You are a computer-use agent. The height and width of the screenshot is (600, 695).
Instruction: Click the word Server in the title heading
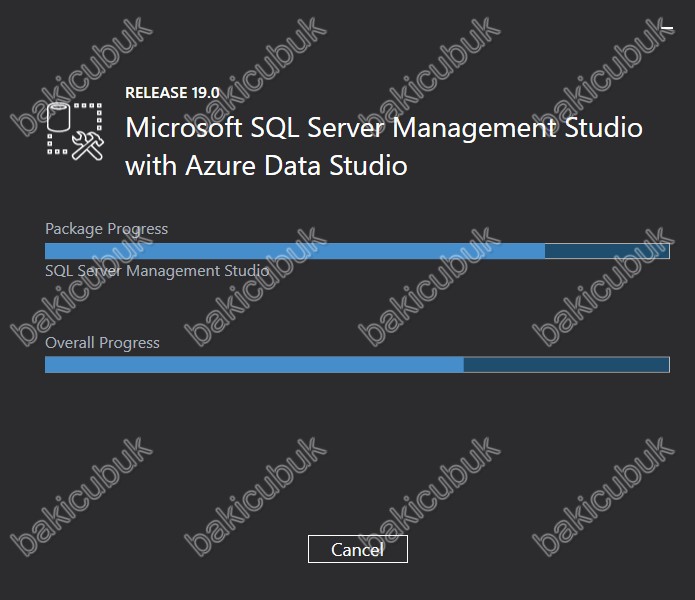[x=346, y=128]
